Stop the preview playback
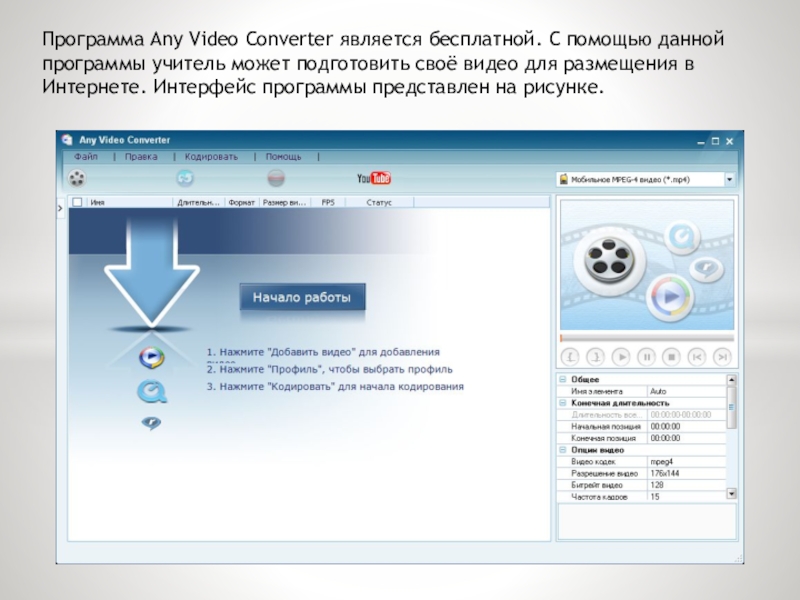 coord(671,357)
